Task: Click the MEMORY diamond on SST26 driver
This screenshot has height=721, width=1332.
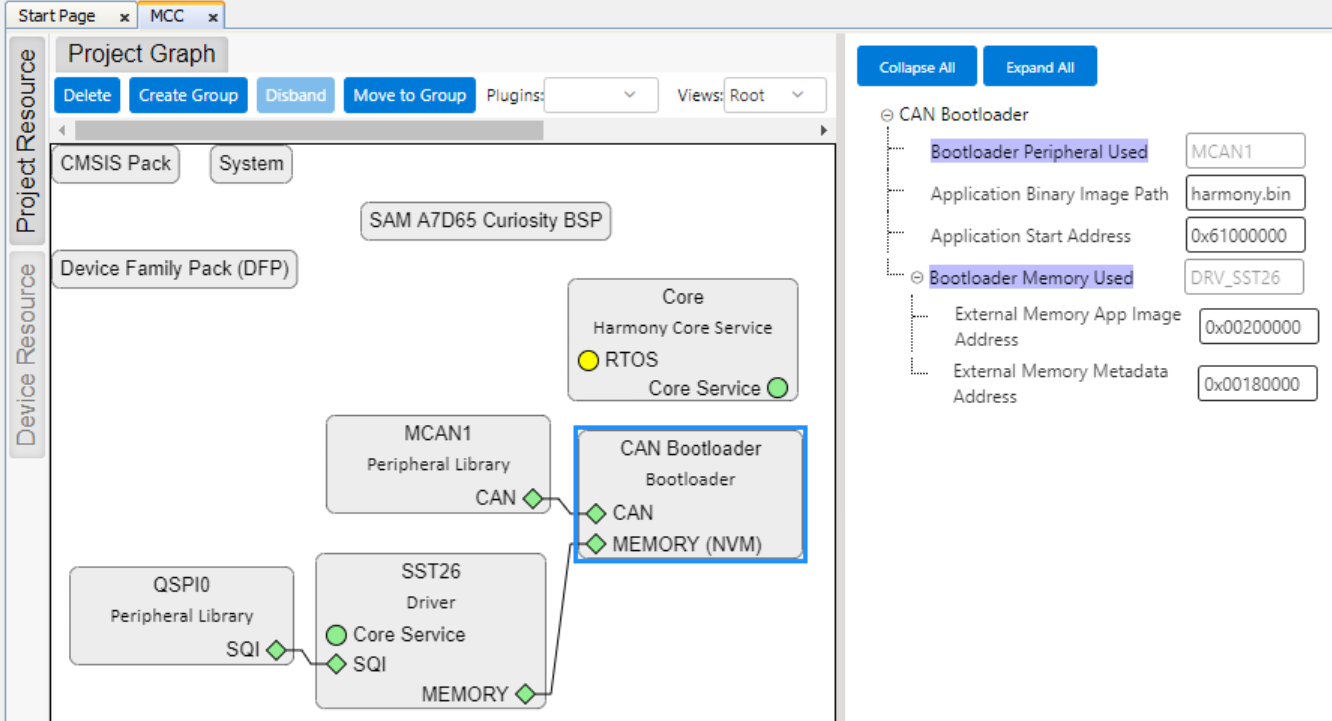Action: click(x=524, y=693)
